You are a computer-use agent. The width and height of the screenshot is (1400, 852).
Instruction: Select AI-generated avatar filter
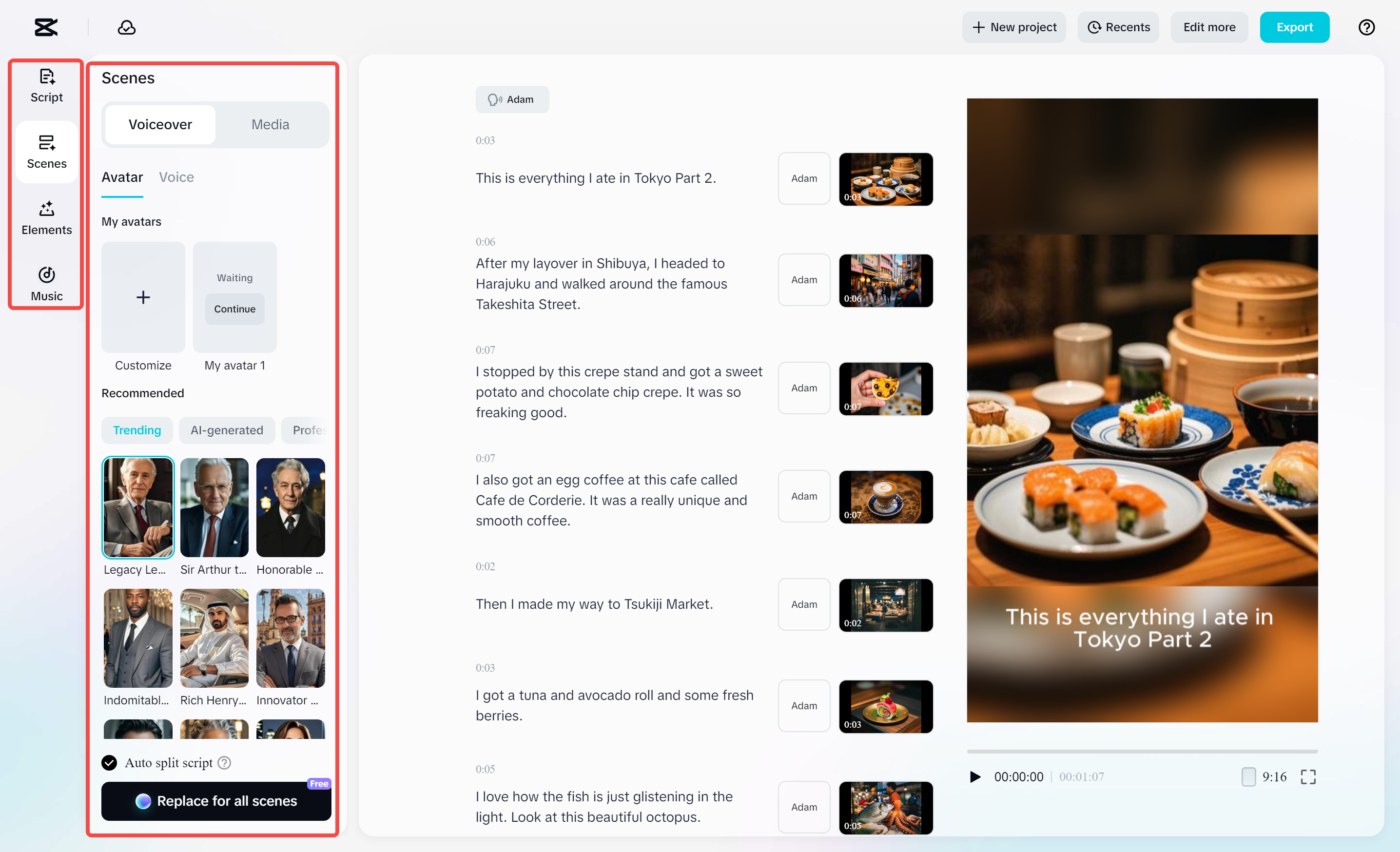point(227,430)
